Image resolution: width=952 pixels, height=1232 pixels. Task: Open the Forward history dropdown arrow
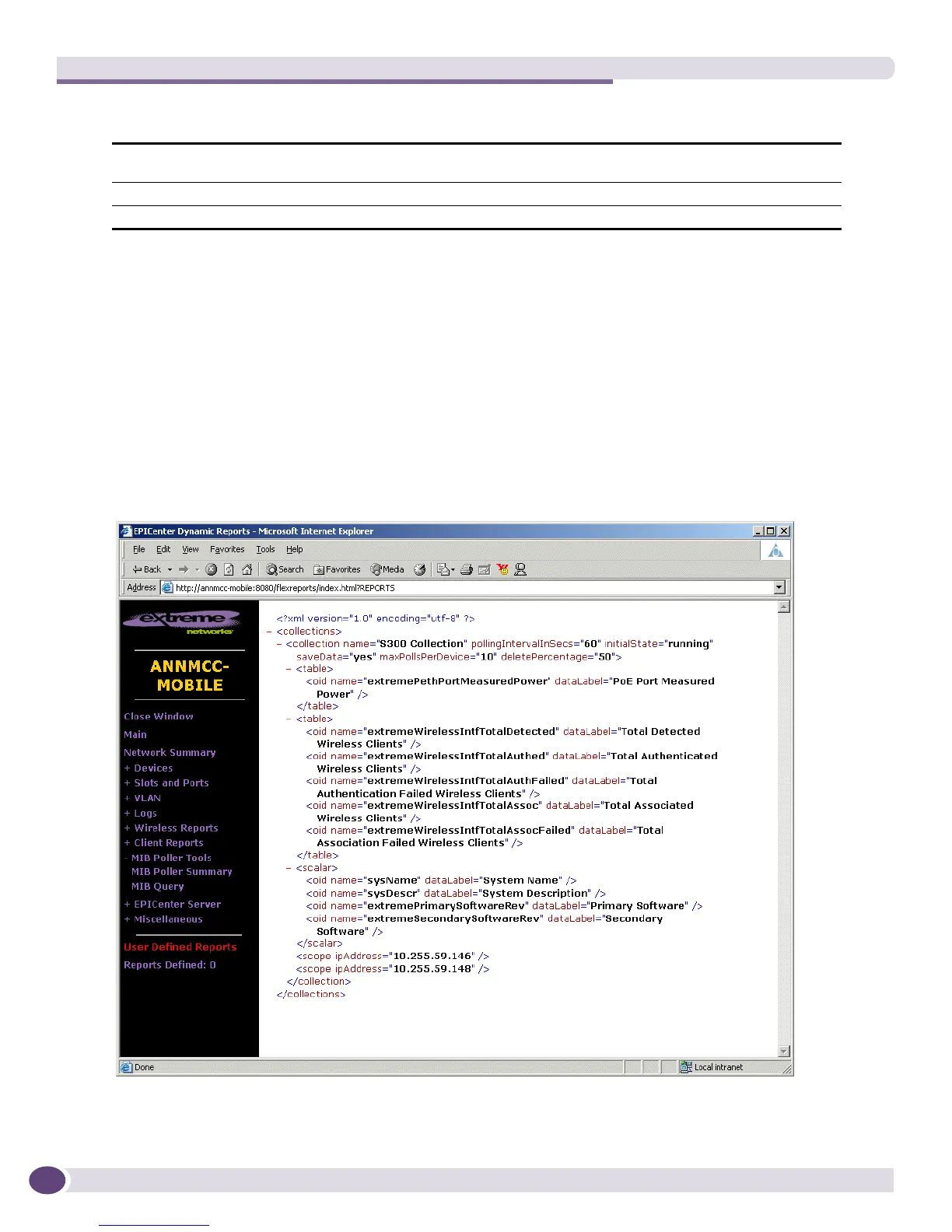click(197, 569)
